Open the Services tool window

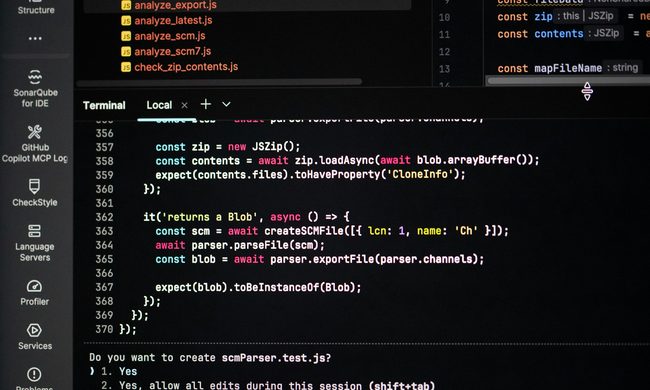(x=35, y=337)
